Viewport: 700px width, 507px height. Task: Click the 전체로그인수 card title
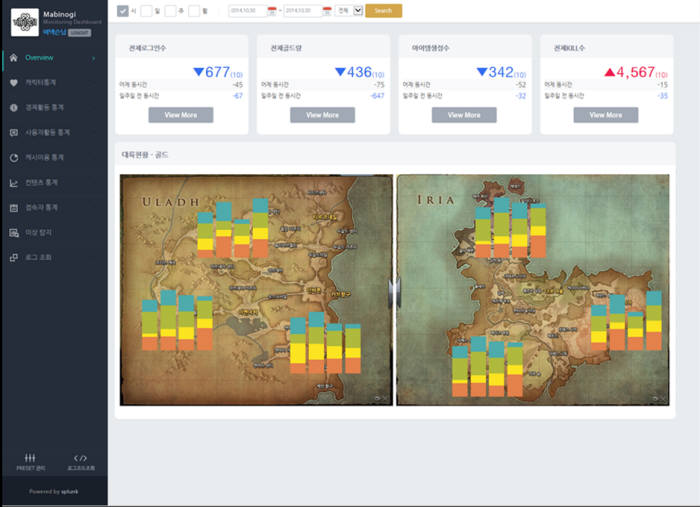click(x=147, y=48)
